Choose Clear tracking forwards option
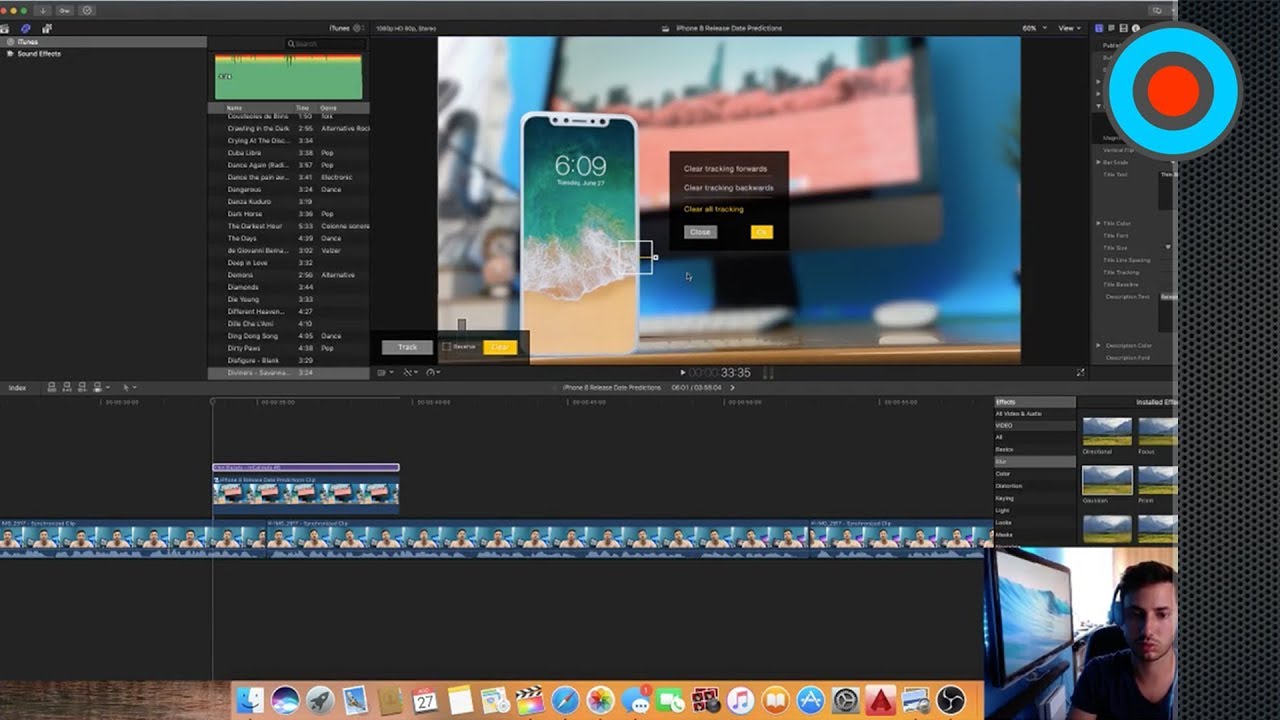 click(725, 169)
